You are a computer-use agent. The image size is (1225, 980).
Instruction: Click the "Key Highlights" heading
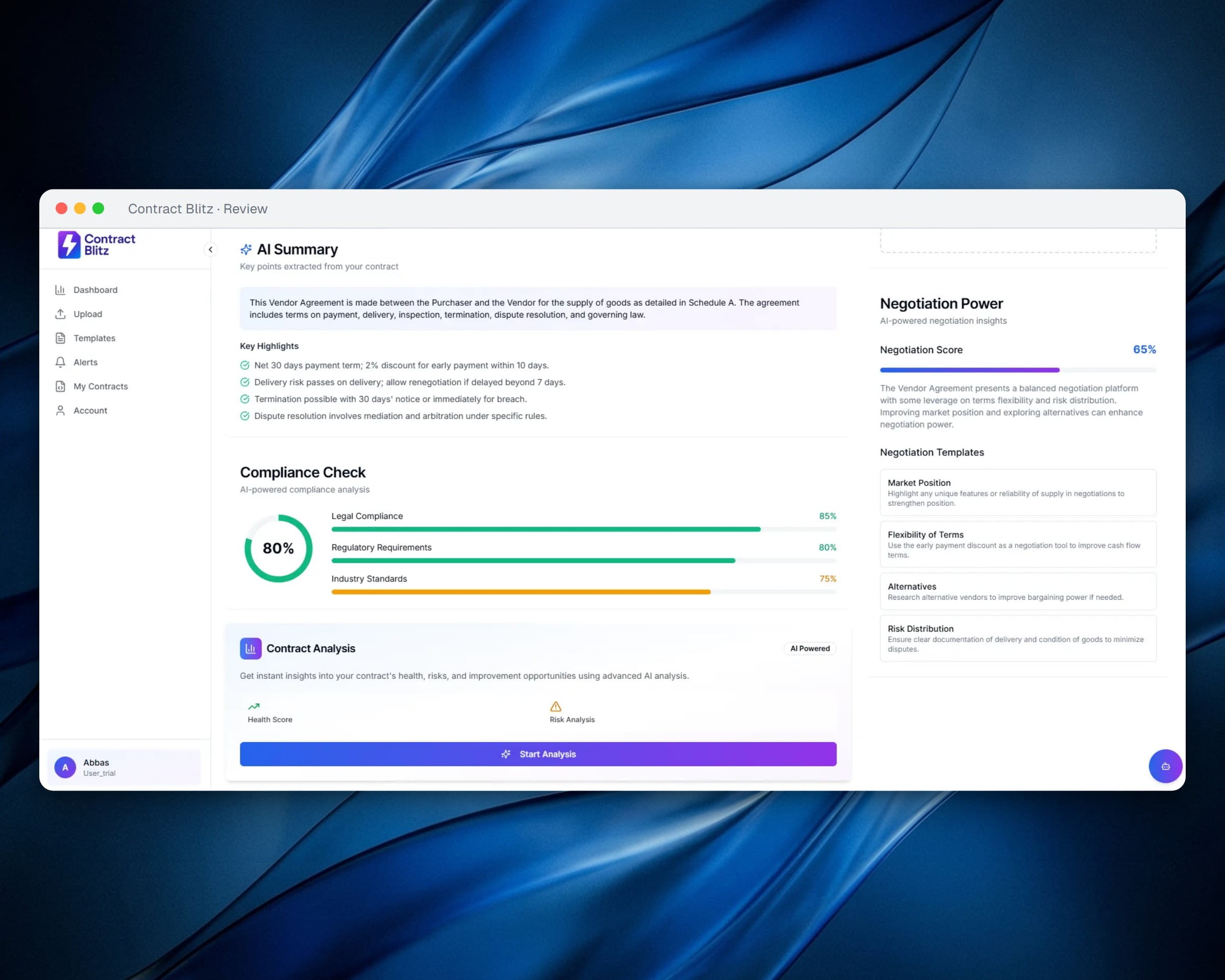pos(269,346)
